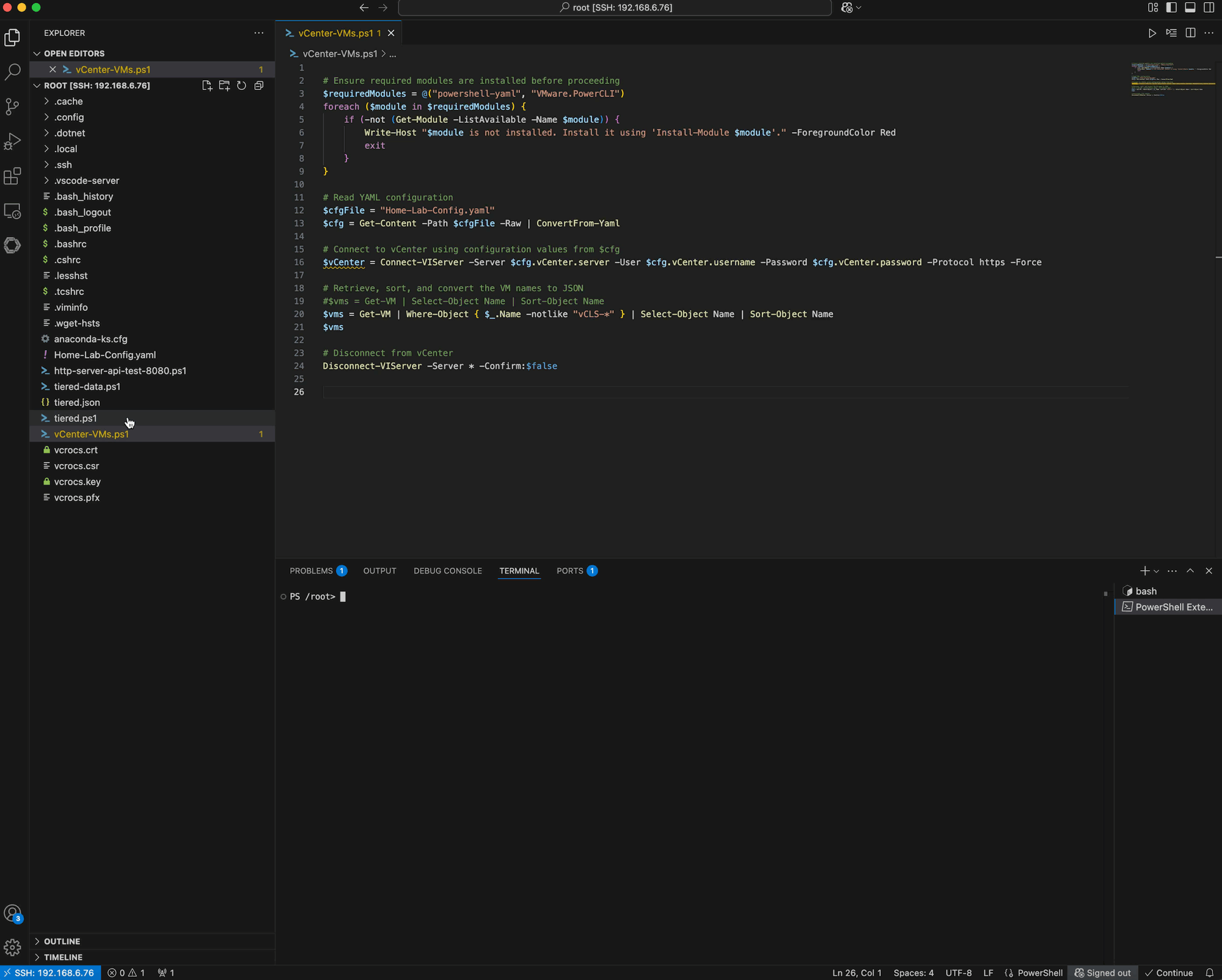The image size is (1222, 980).
Task: Click SSH: 192.168.6.76 remote status button
Action: click(x=50, y=973)
